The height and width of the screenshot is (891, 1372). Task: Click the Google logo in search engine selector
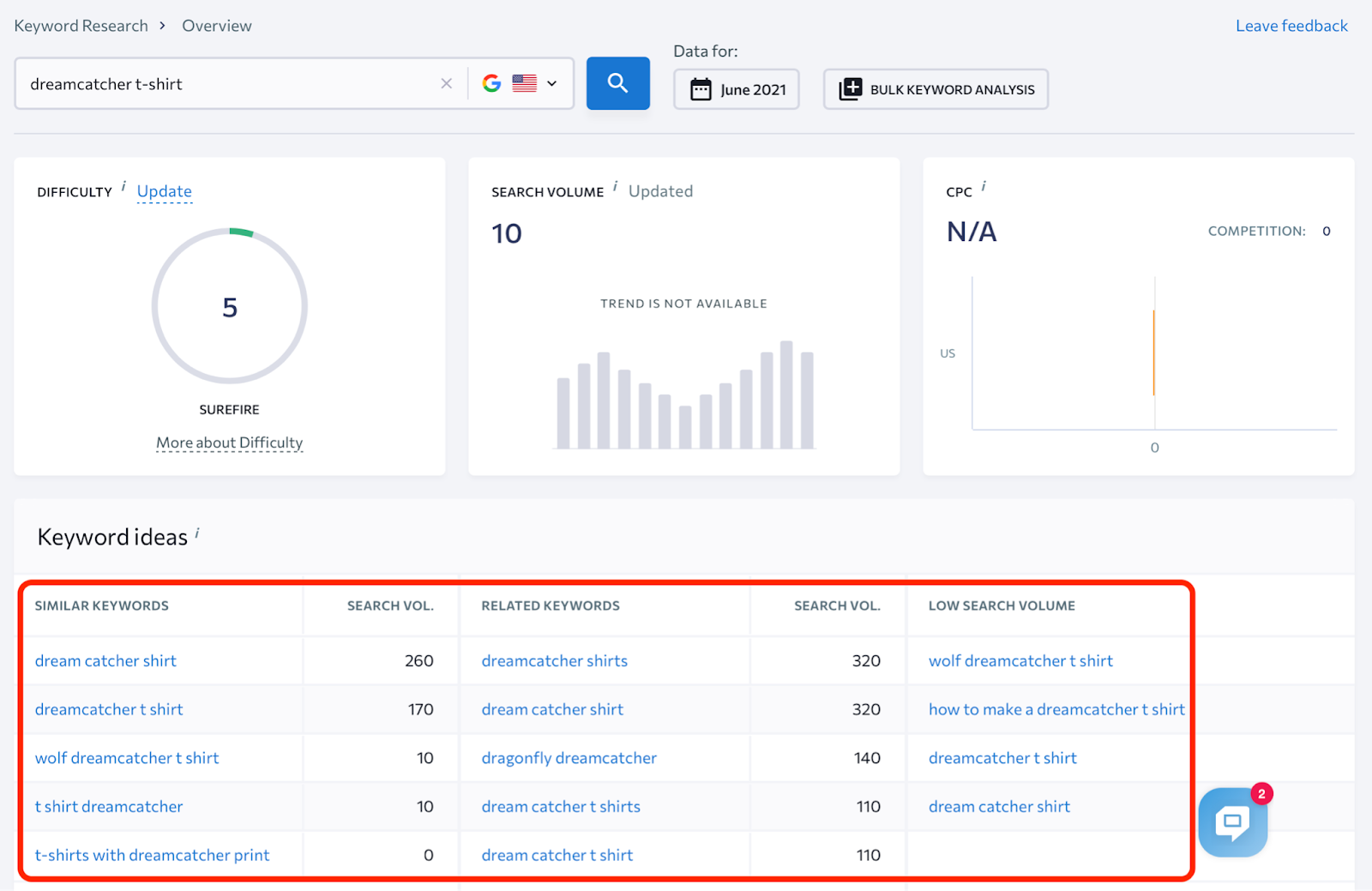(x=491, y=83)
